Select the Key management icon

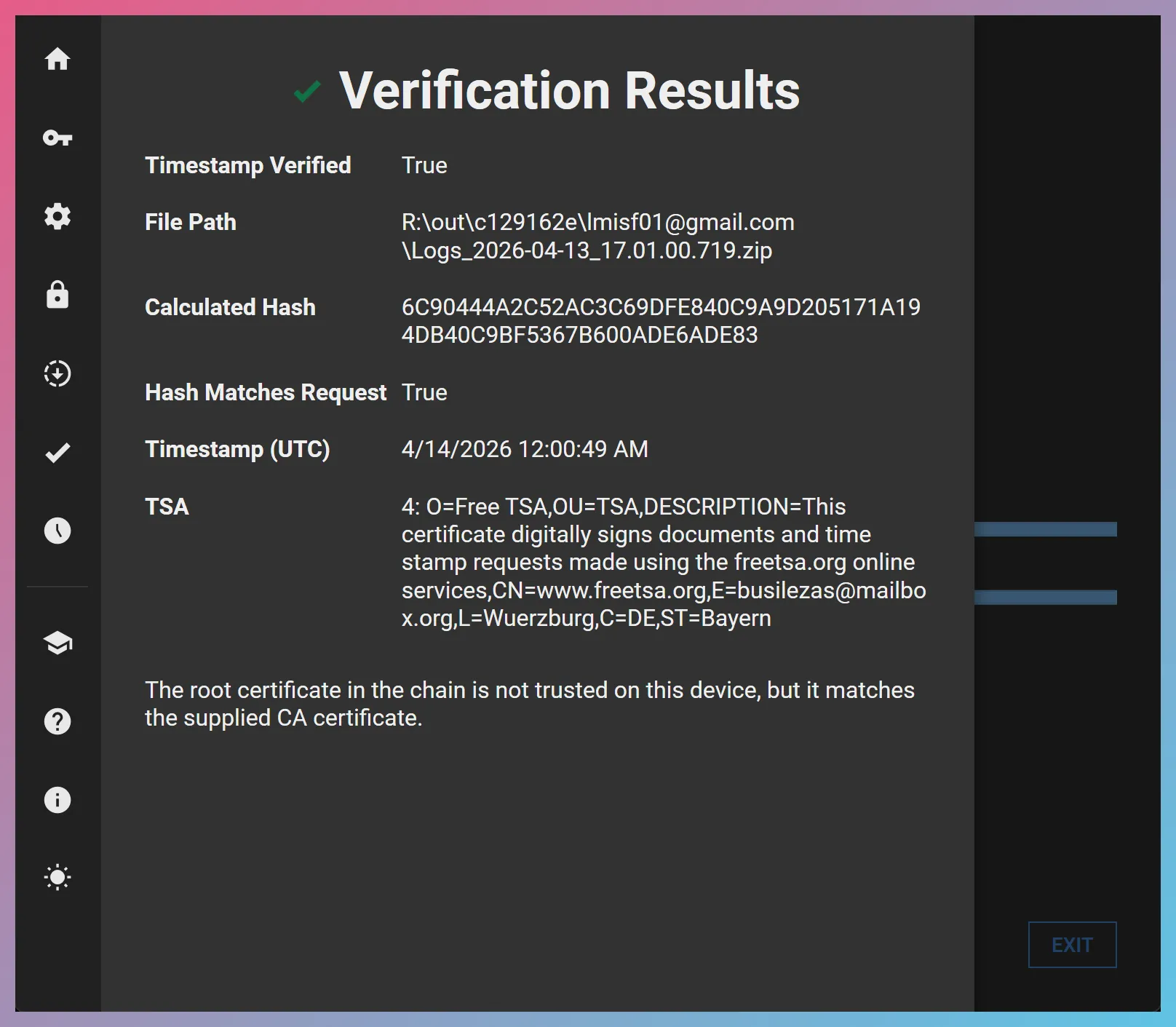(x=57, y=138)
